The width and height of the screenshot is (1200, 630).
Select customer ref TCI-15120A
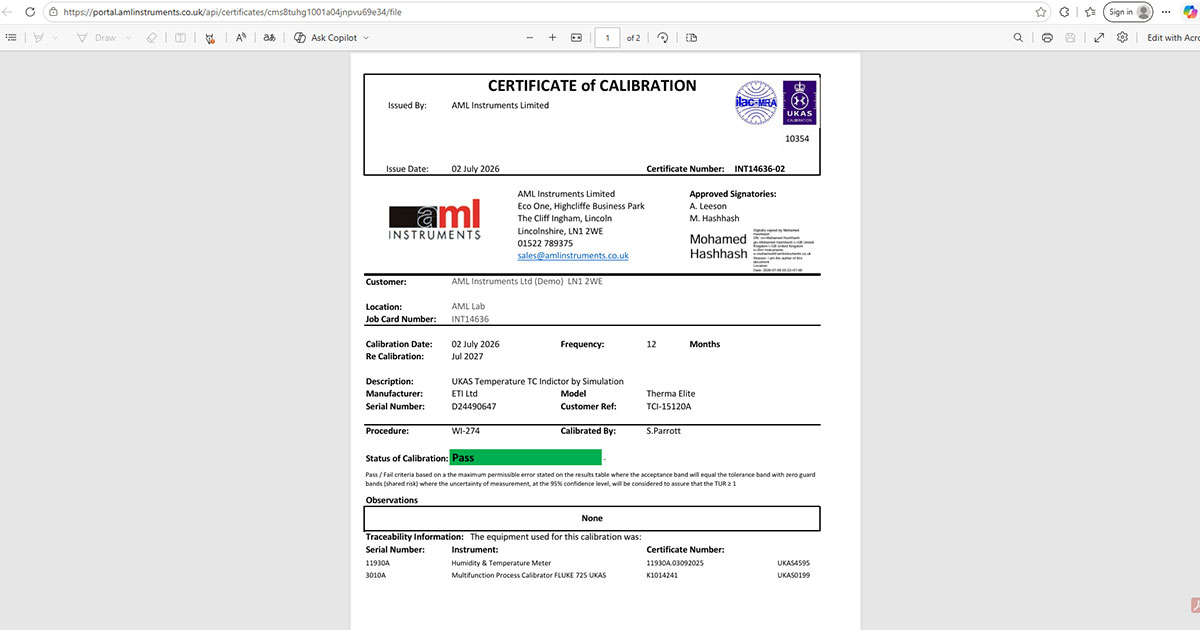click(669, 407)
